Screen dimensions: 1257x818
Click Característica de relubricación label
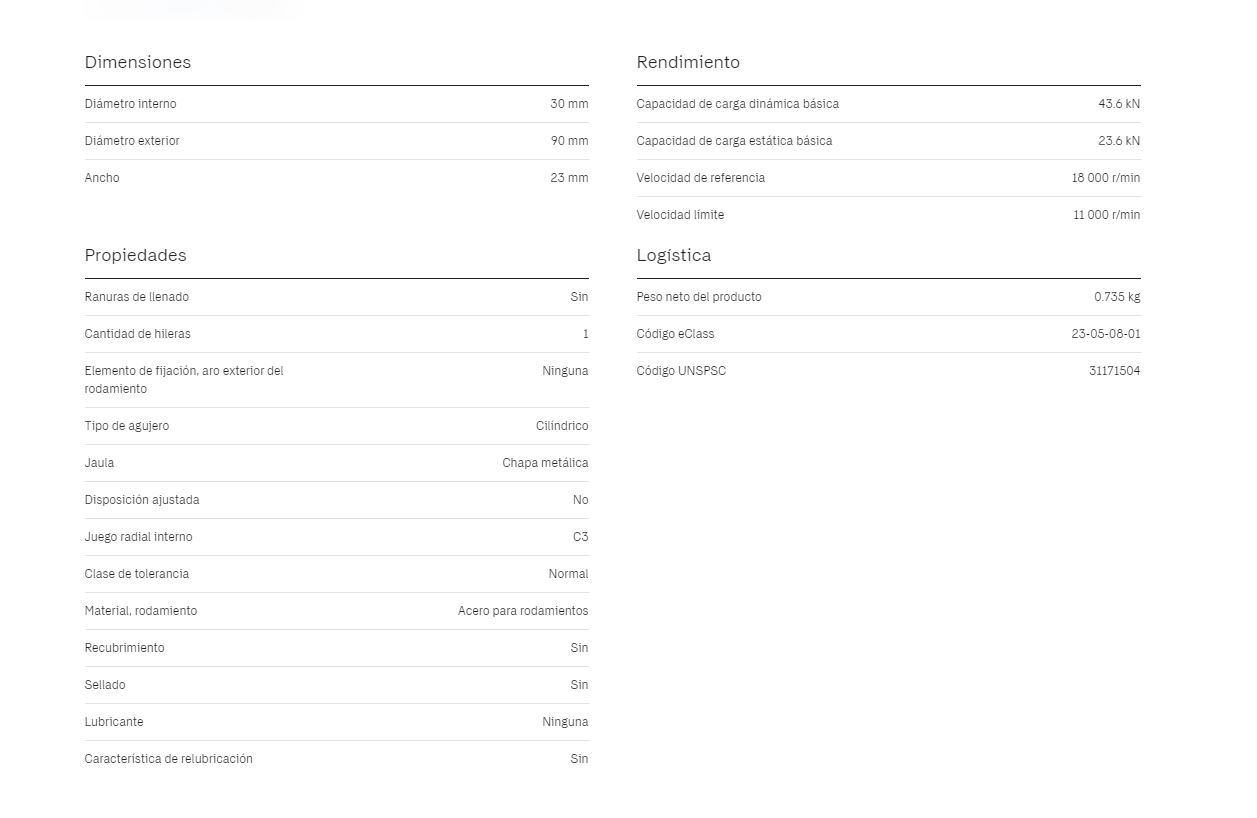168,759
